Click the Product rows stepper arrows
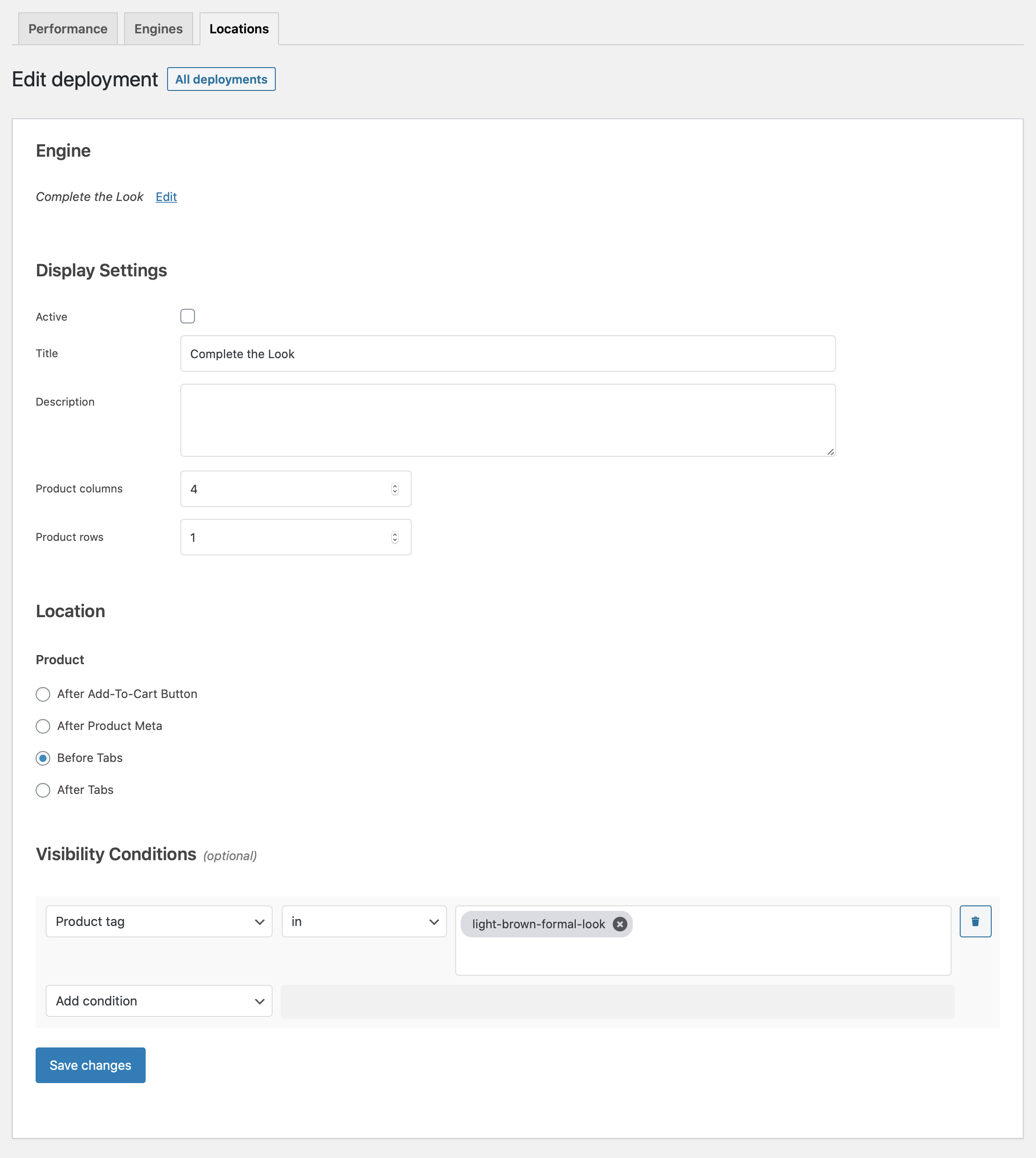The width and height of the screenshot is (1036, 1158). 394,537
